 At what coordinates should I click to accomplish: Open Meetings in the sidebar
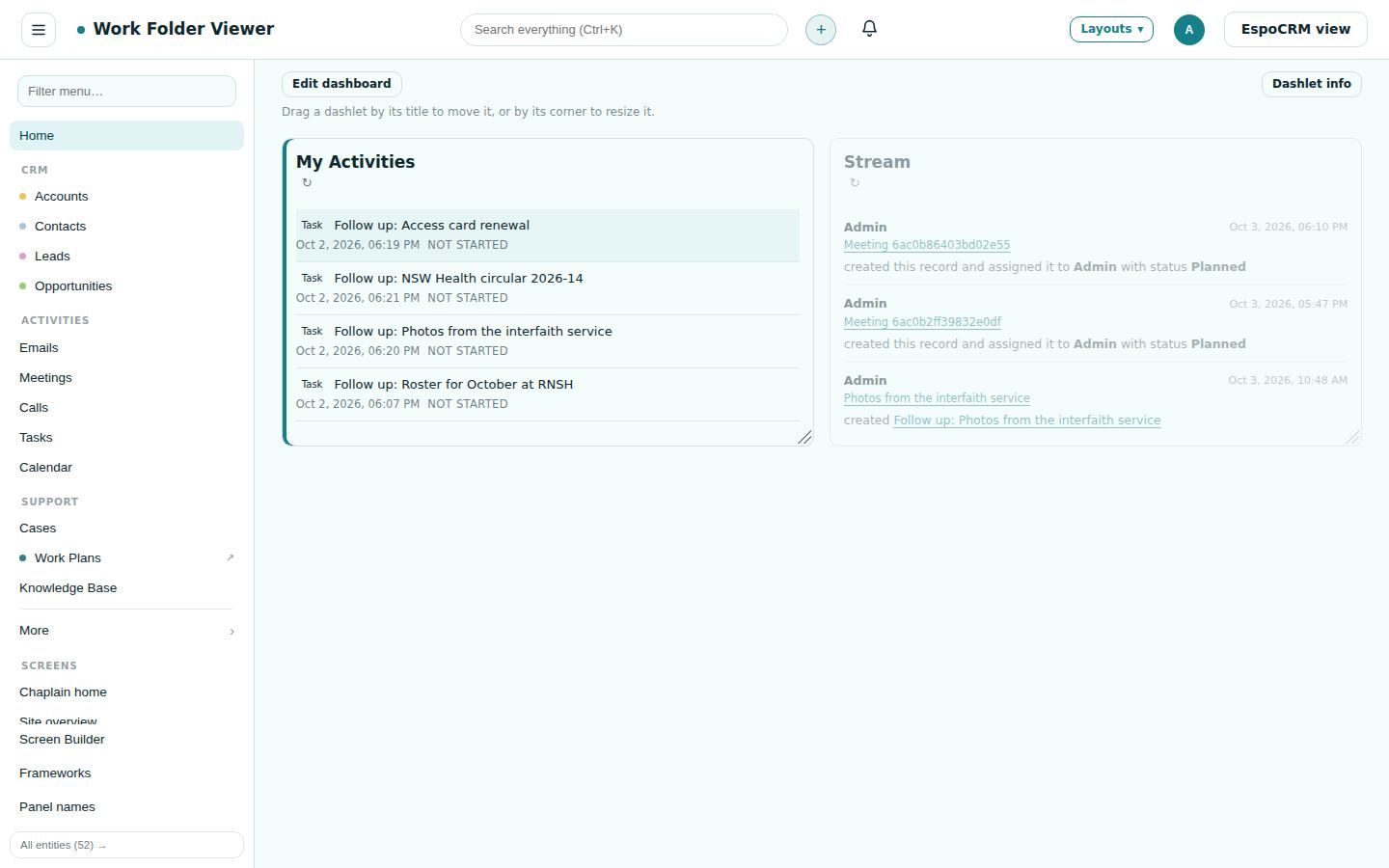(x=126, y=377)
